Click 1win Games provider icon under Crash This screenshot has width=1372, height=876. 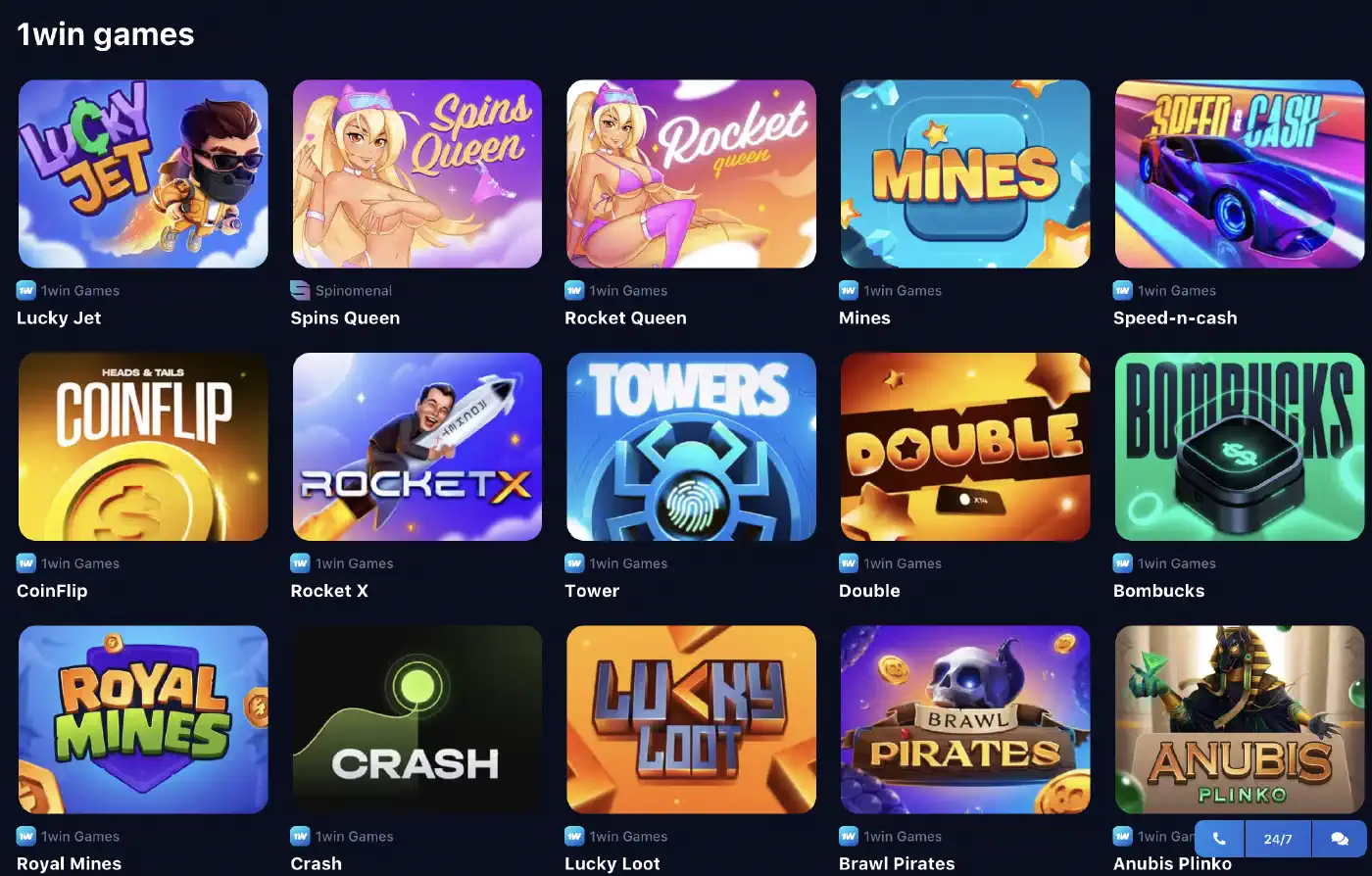300,836
